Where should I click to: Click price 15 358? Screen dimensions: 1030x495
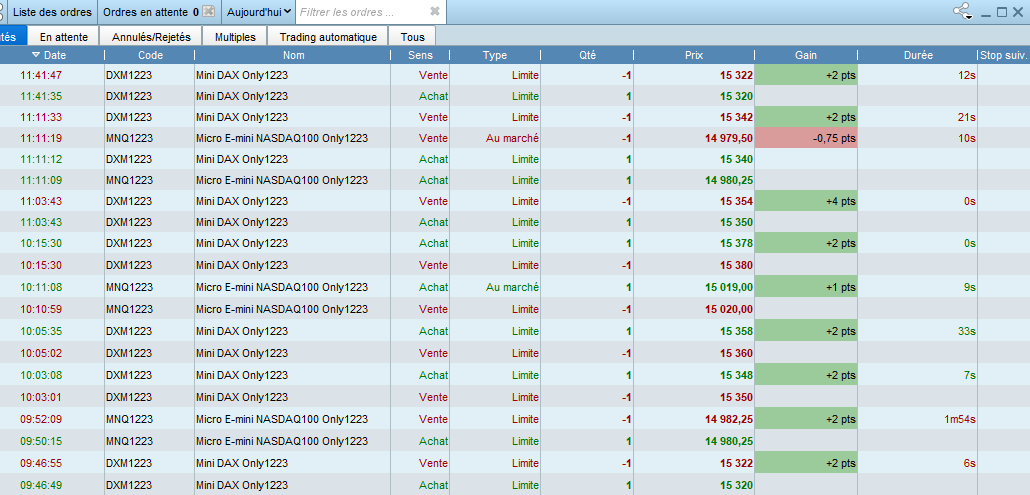coord(736,331)
